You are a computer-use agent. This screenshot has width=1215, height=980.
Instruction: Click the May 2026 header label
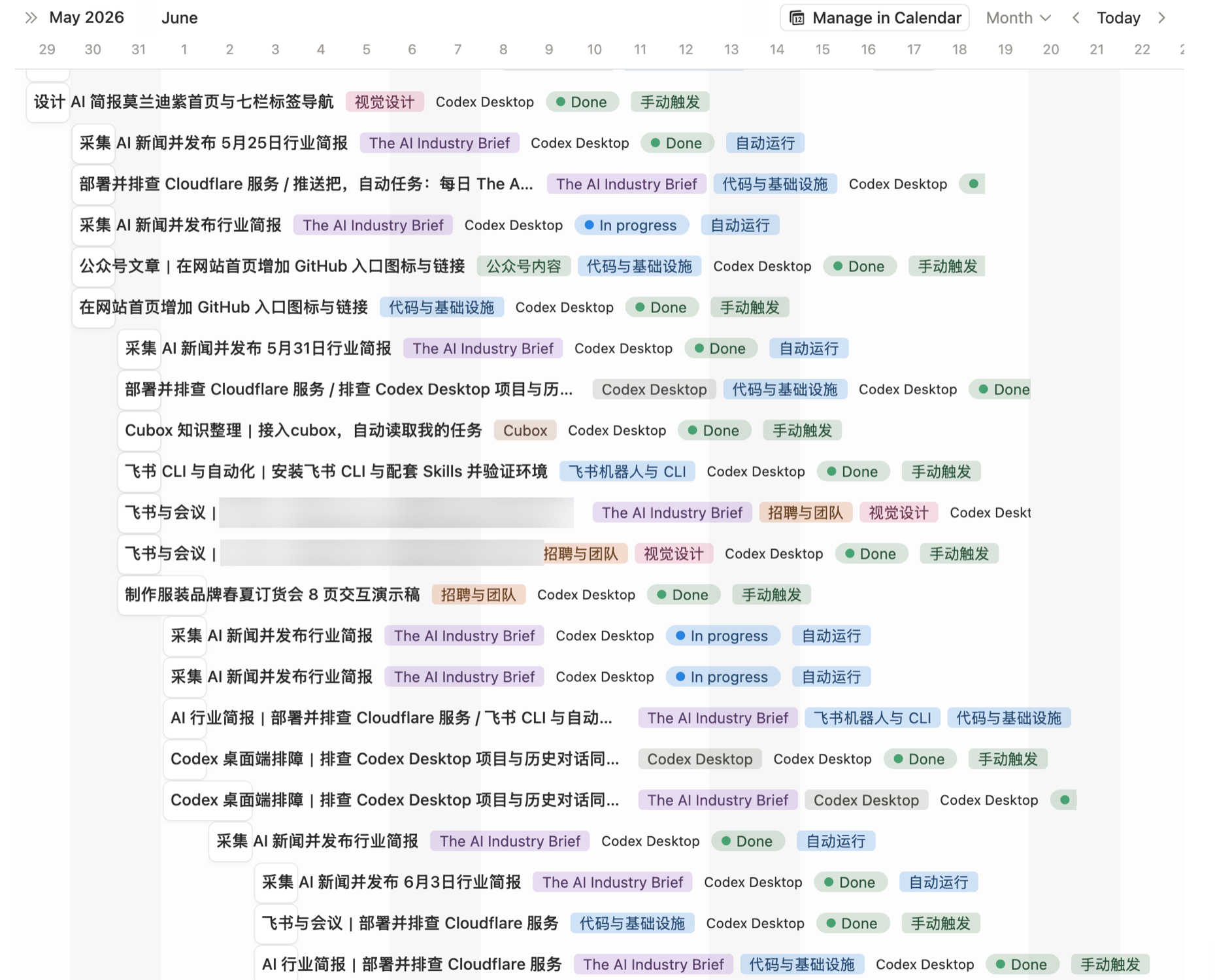(x=86, y=18)
